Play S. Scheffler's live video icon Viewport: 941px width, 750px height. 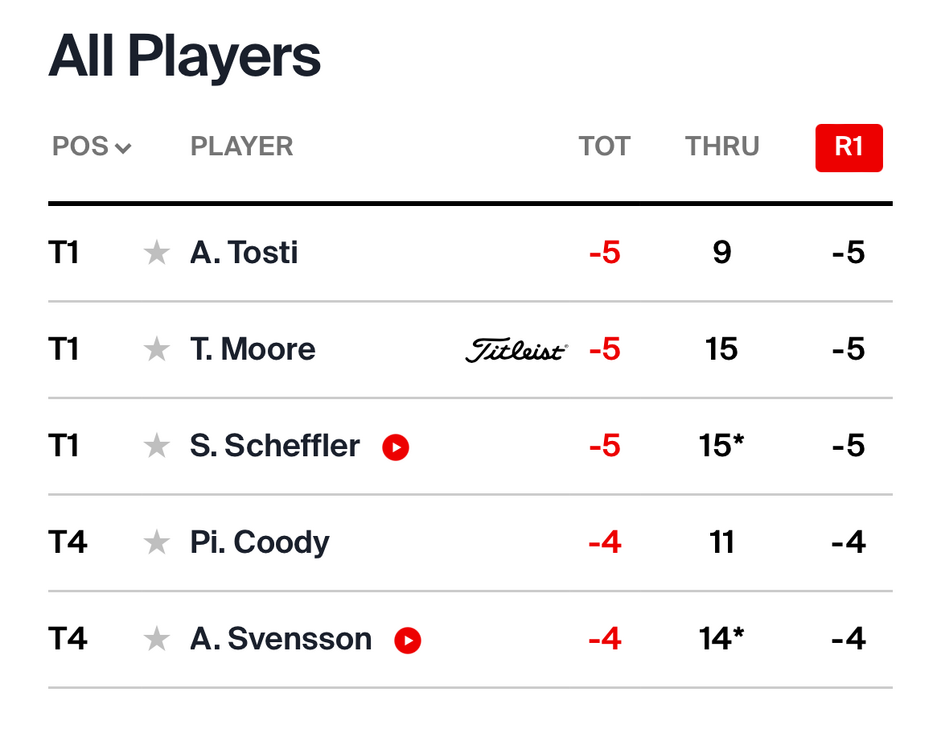396,447
